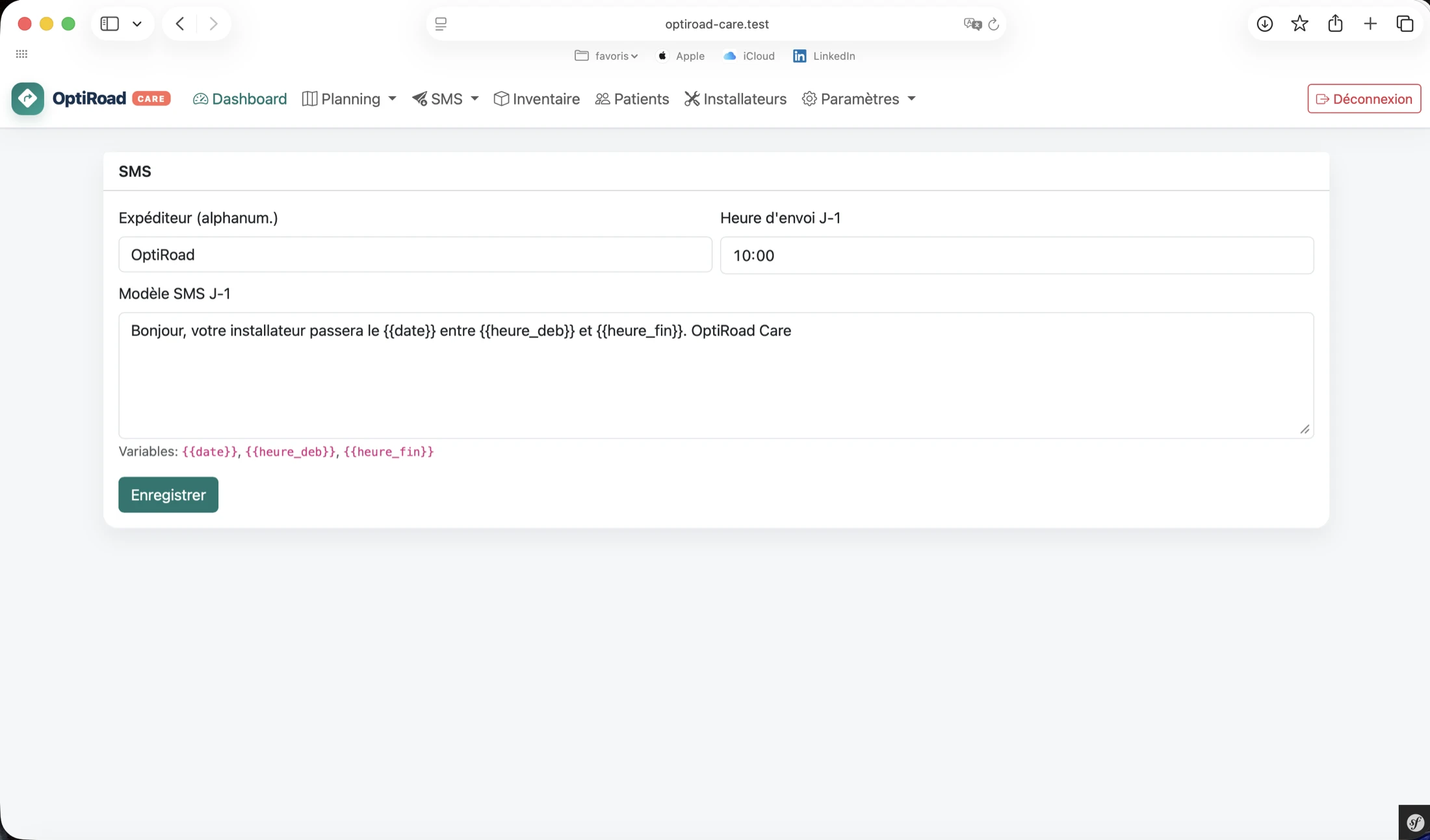
Task: Click the apps grid icon below window controls
Action: [x=21, y=54]
